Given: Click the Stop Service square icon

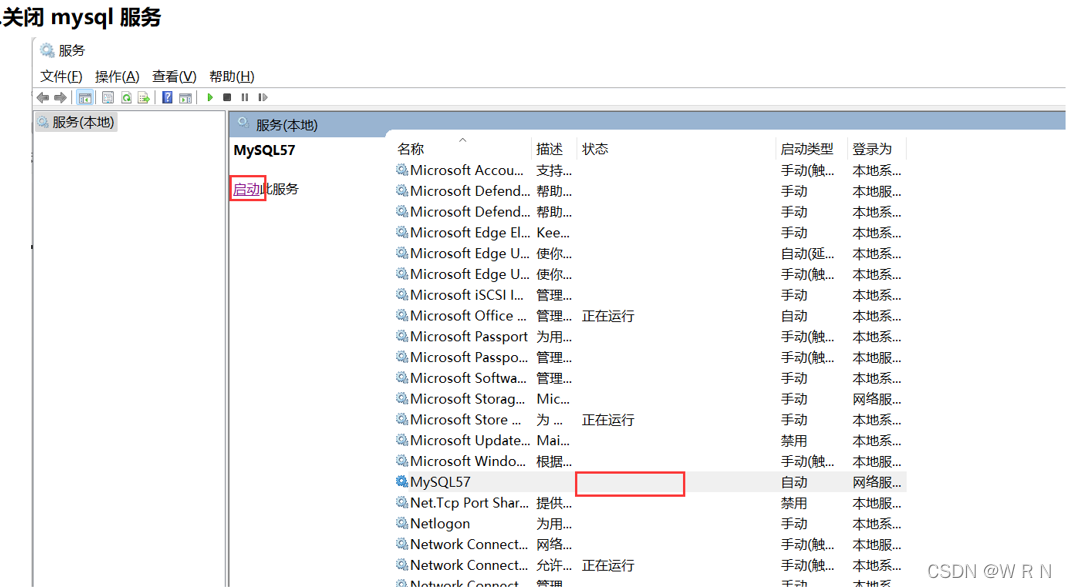Looking at the screenshot, I should 227,97.
